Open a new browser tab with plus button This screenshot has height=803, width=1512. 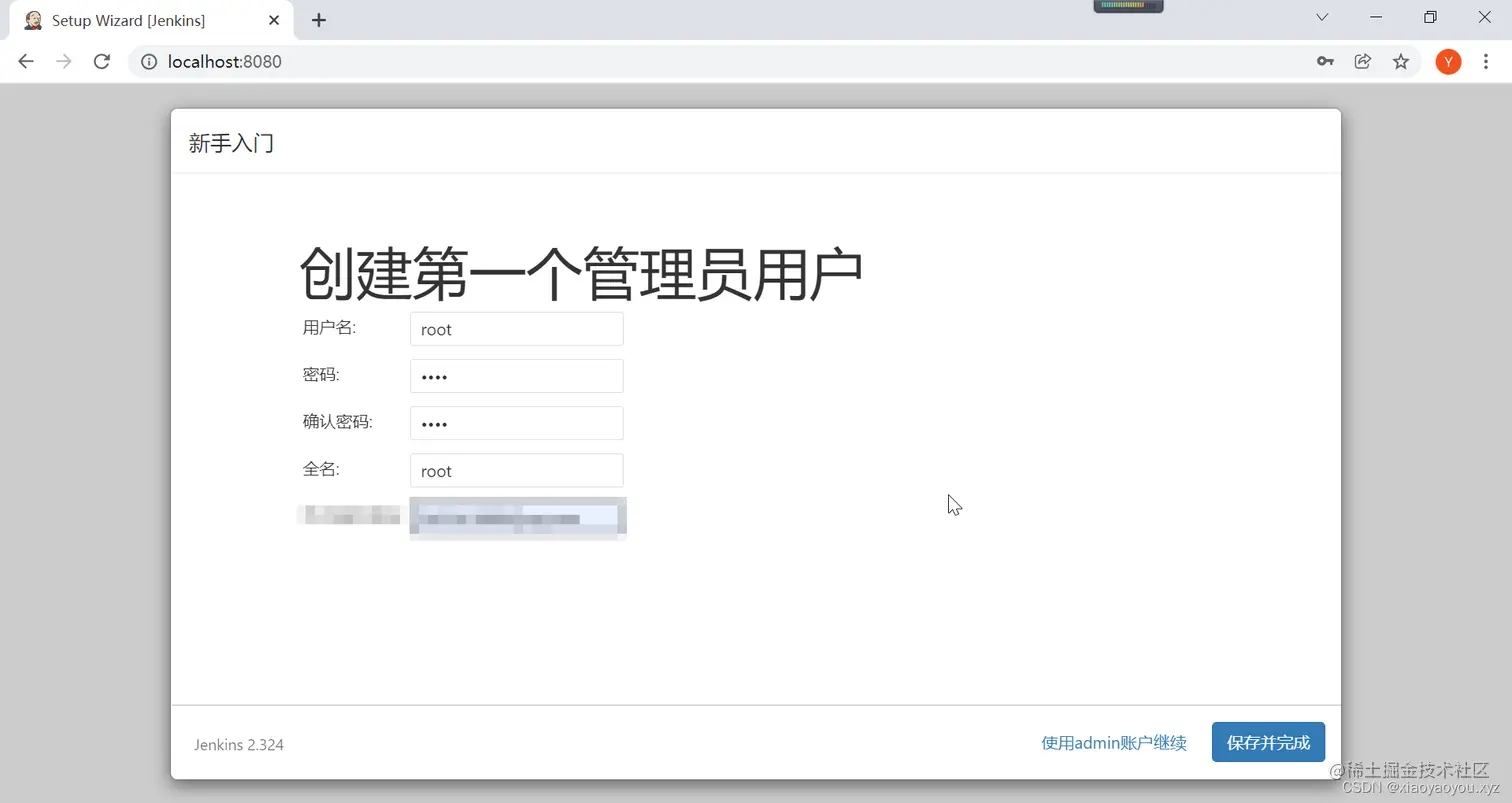(318, 20)
